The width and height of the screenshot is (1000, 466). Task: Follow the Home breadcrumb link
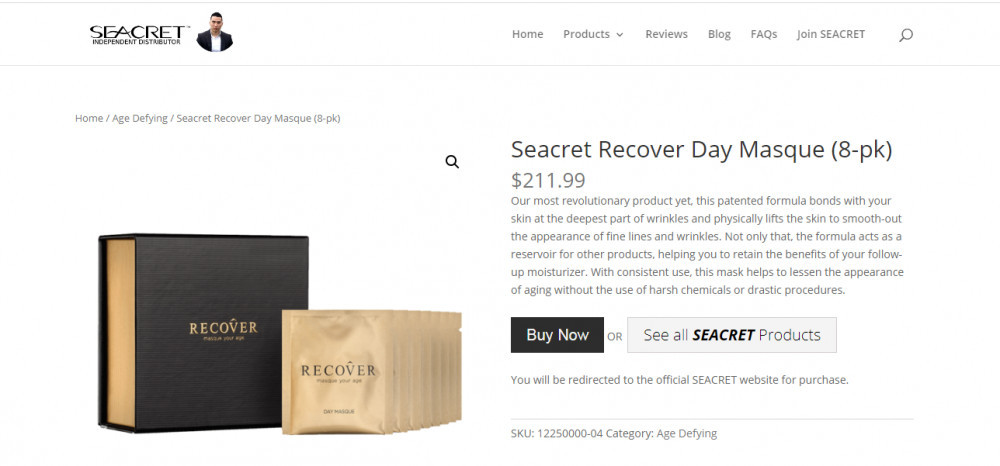coord(89,118)
